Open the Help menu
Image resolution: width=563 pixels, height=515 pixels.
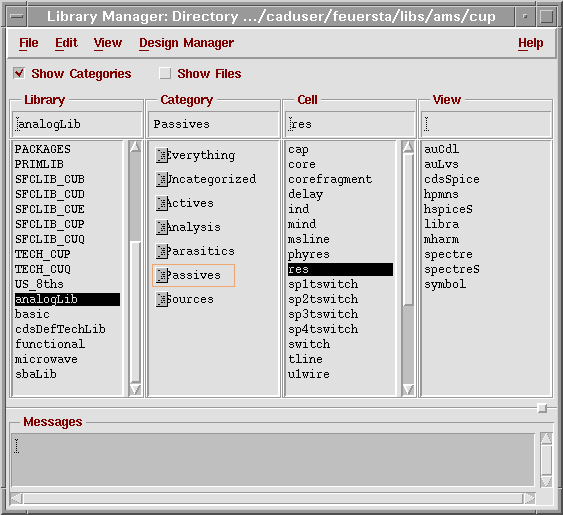530,43
